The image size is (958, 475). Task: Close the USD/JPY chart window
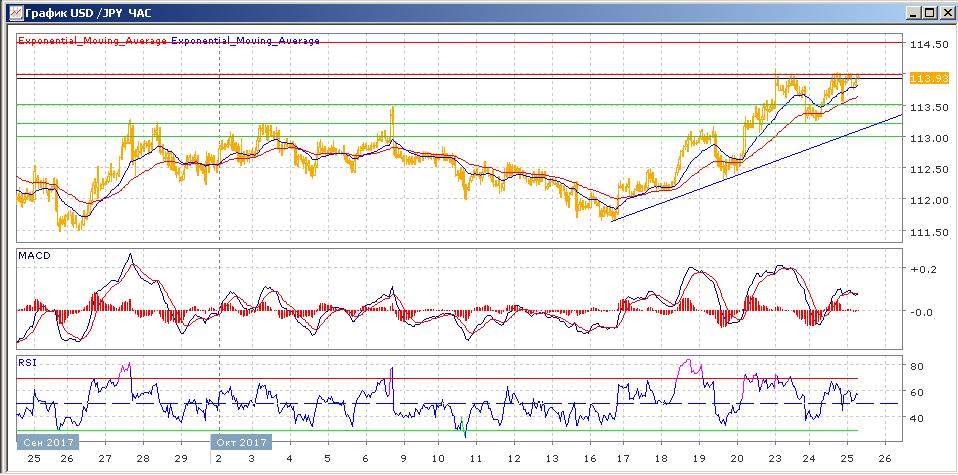[946, 12]
